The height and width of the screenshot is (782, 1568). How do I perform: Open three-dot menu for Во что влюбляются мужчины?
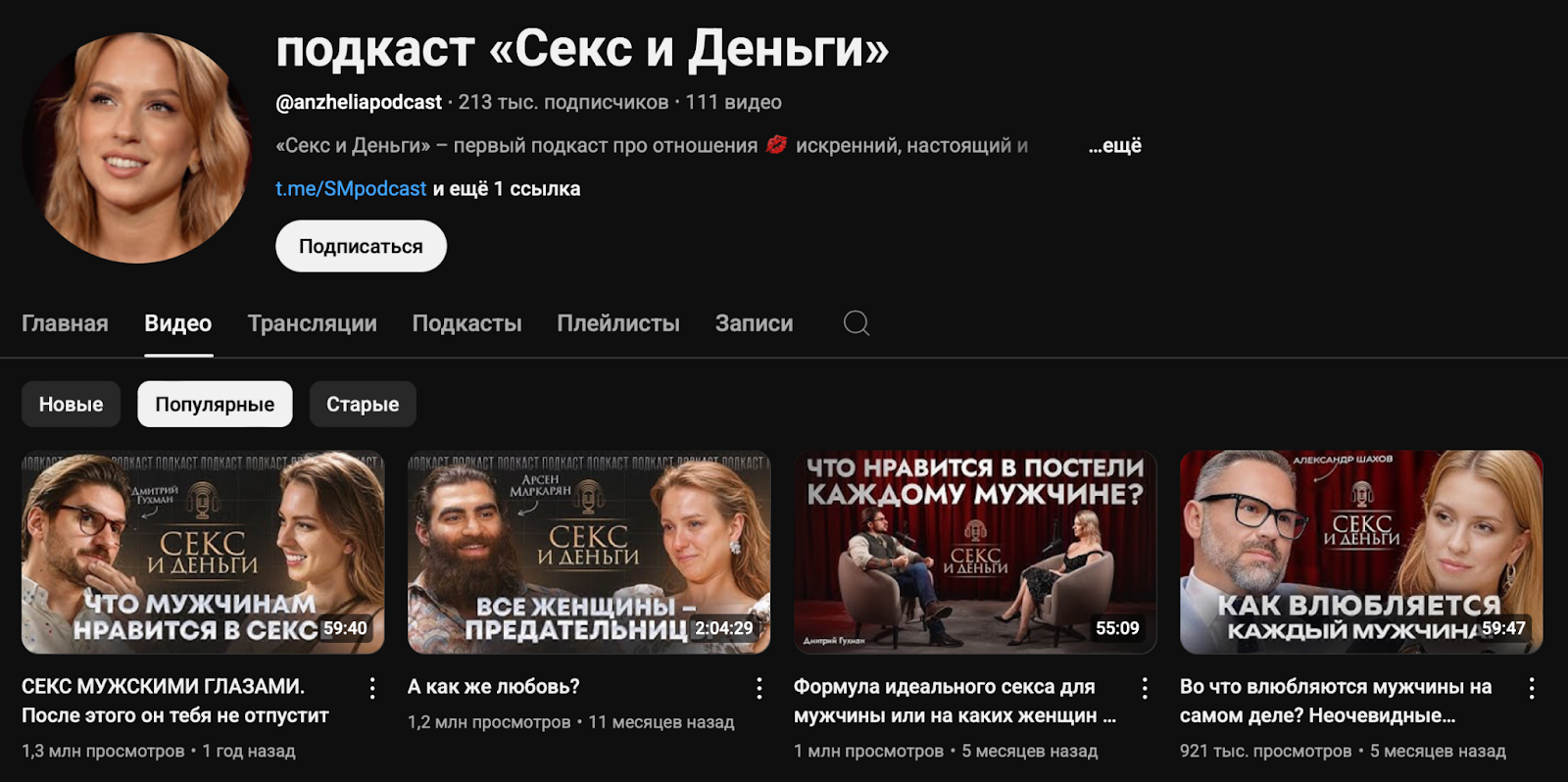point(1532,688)
